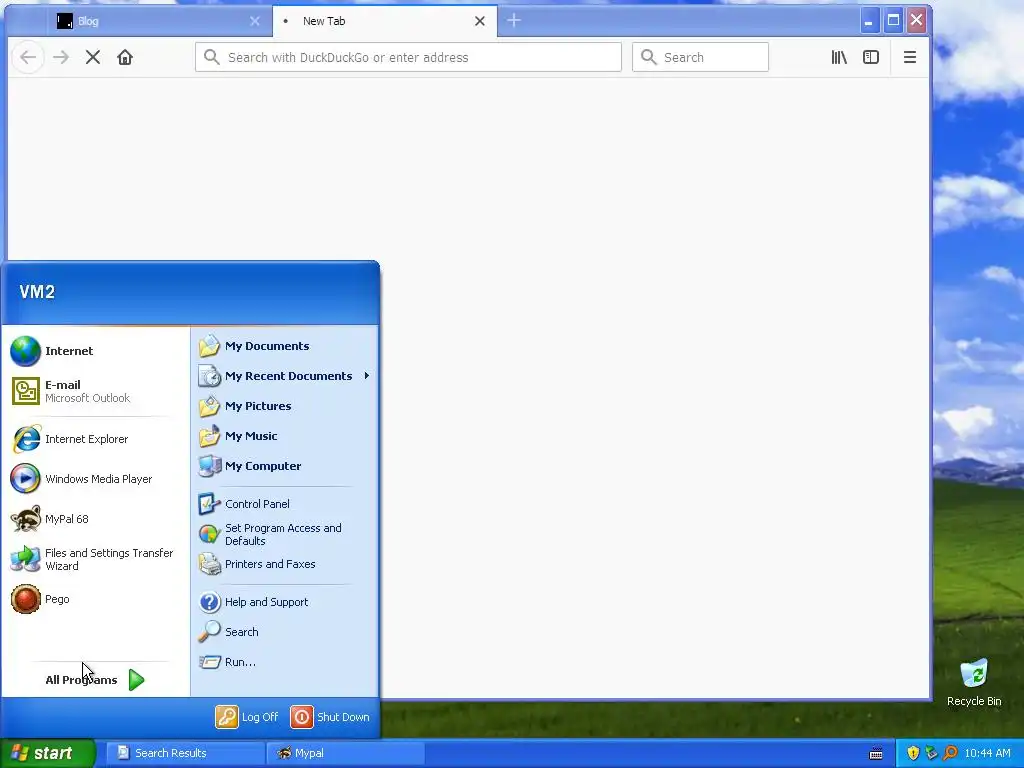
Task: Click the Log Off button
Action: [248, 717]
